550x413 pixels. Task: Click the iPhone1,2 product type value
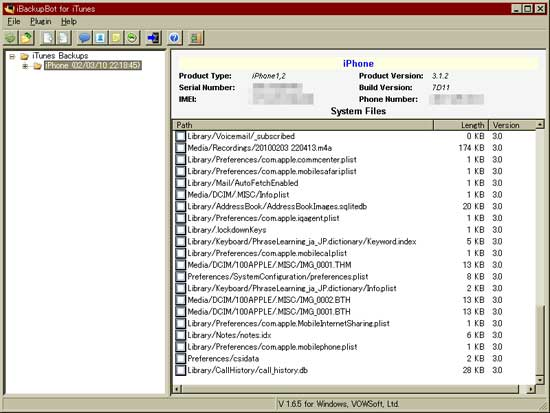click(x=269, y=76)
